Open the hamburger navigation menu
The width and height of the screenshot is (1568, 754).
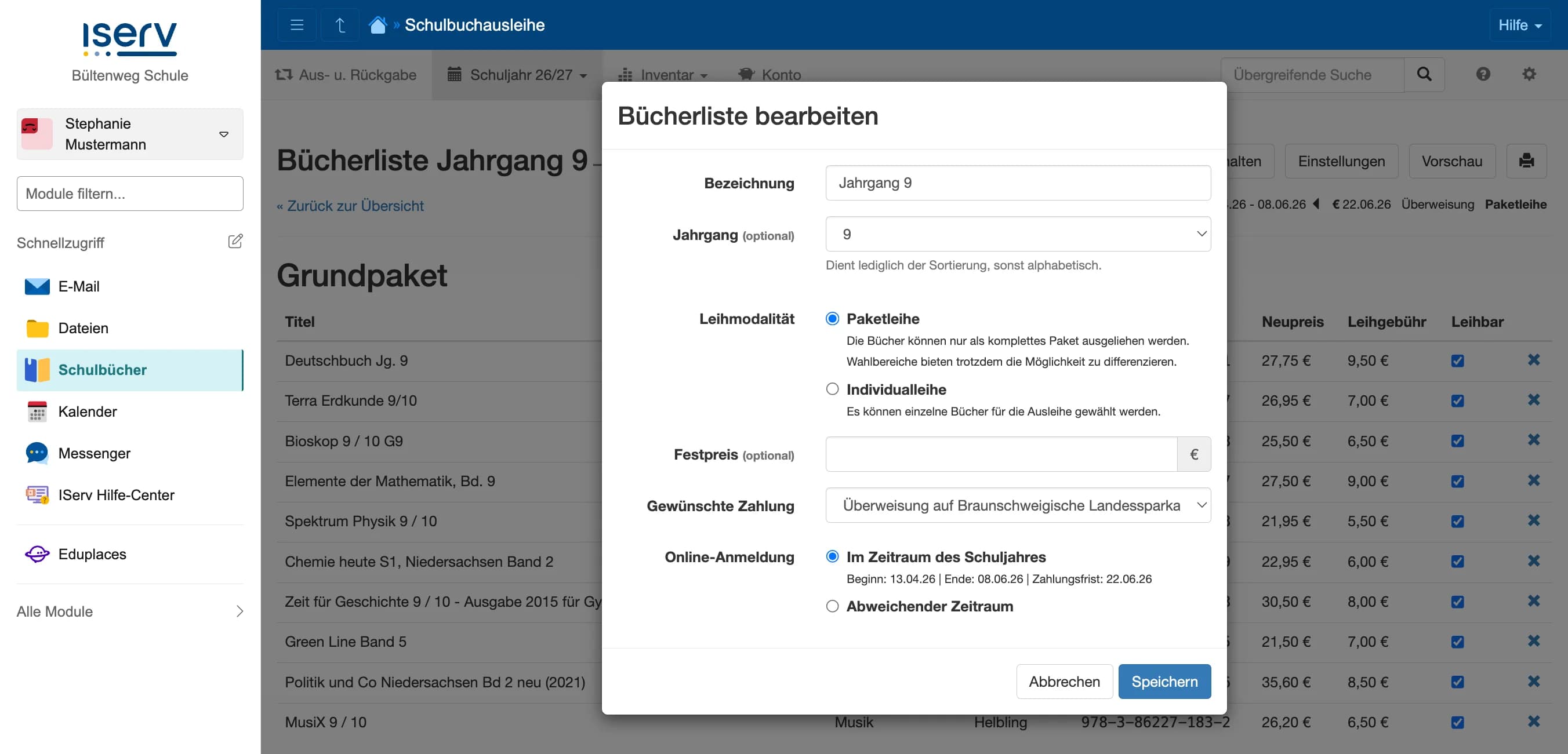[296, 25]
